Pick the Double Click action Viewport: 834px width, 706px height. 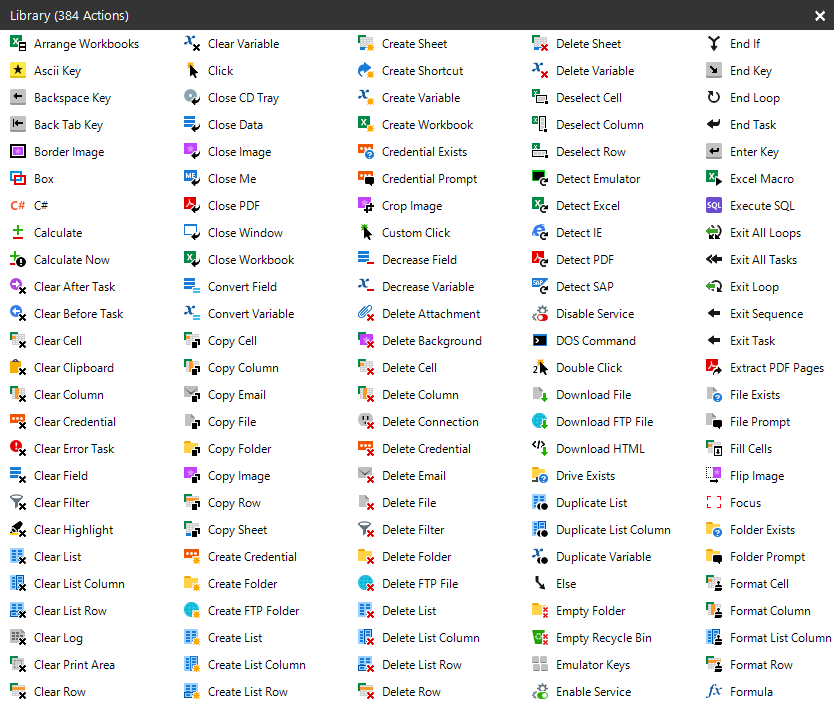pyautogui.click(x=589, y=368)
